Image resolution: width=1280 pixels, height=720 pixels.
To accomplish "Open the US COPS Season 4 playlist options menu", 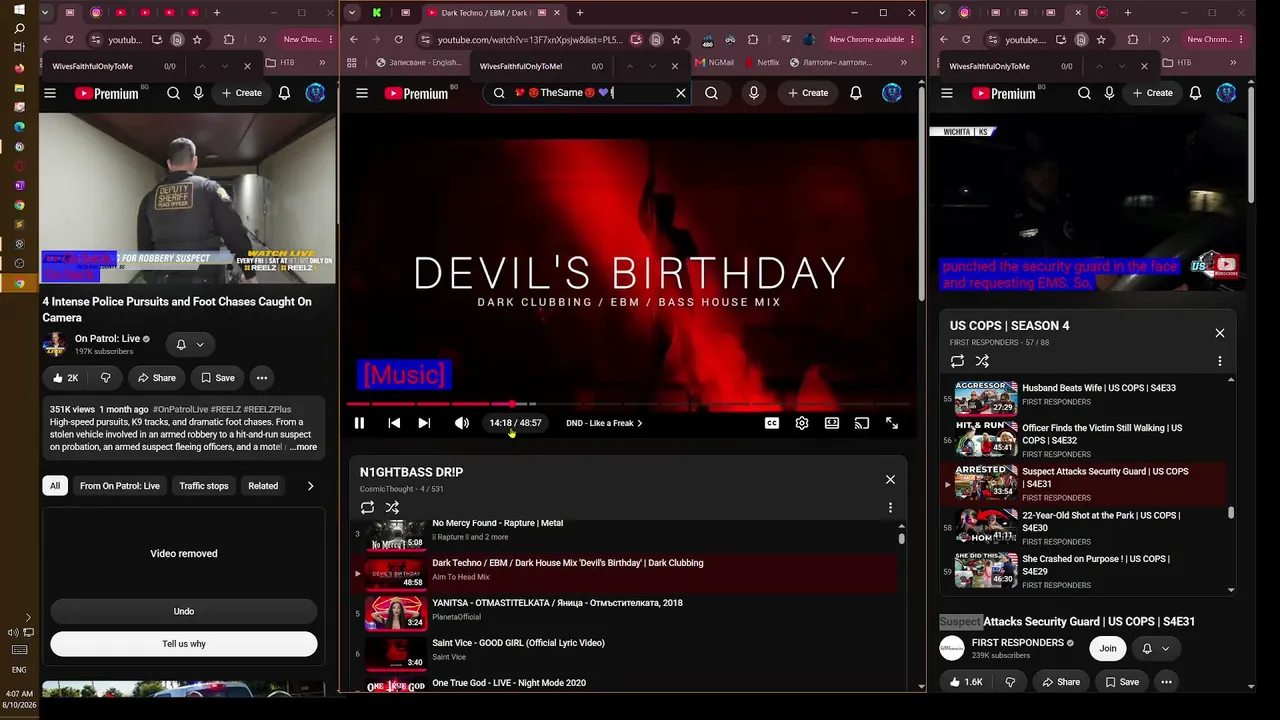I will (1220, 361).
